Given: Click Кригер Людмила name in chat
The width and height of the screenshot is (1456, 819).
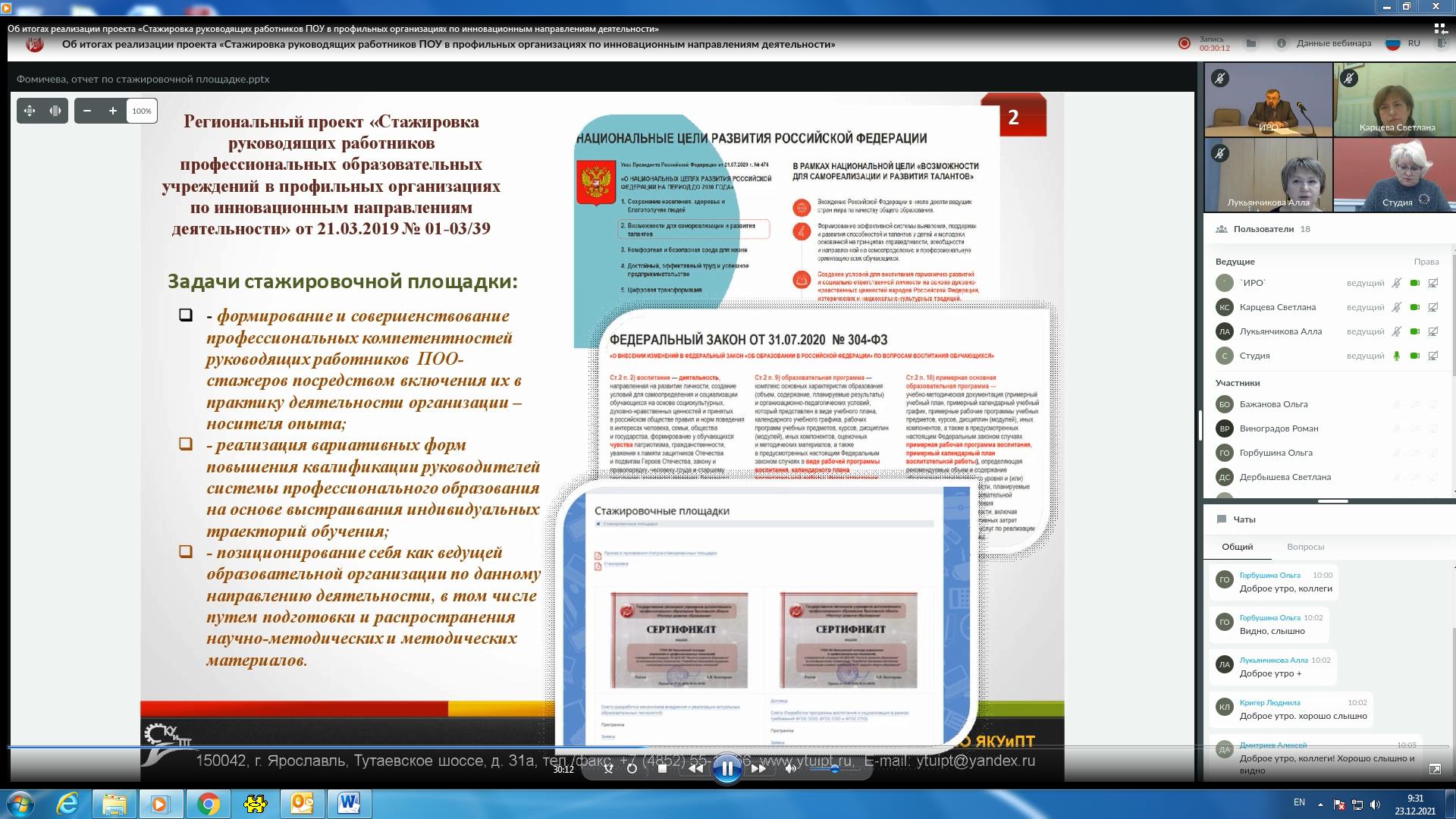Looking at the screenshot, I should point(1269,703).
